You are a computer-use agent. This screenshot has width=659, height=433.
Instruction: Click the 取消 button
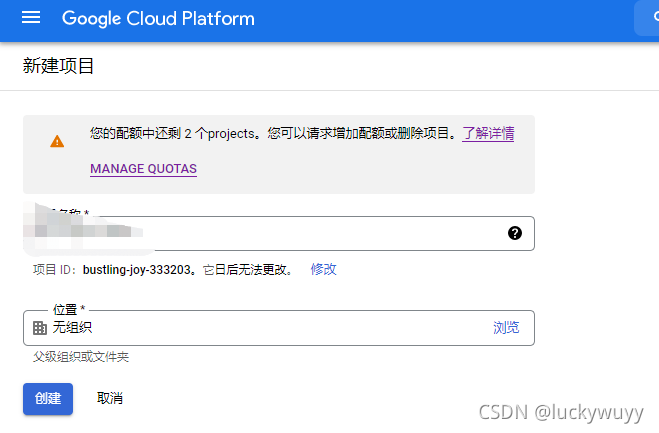[x=110, y=398]
